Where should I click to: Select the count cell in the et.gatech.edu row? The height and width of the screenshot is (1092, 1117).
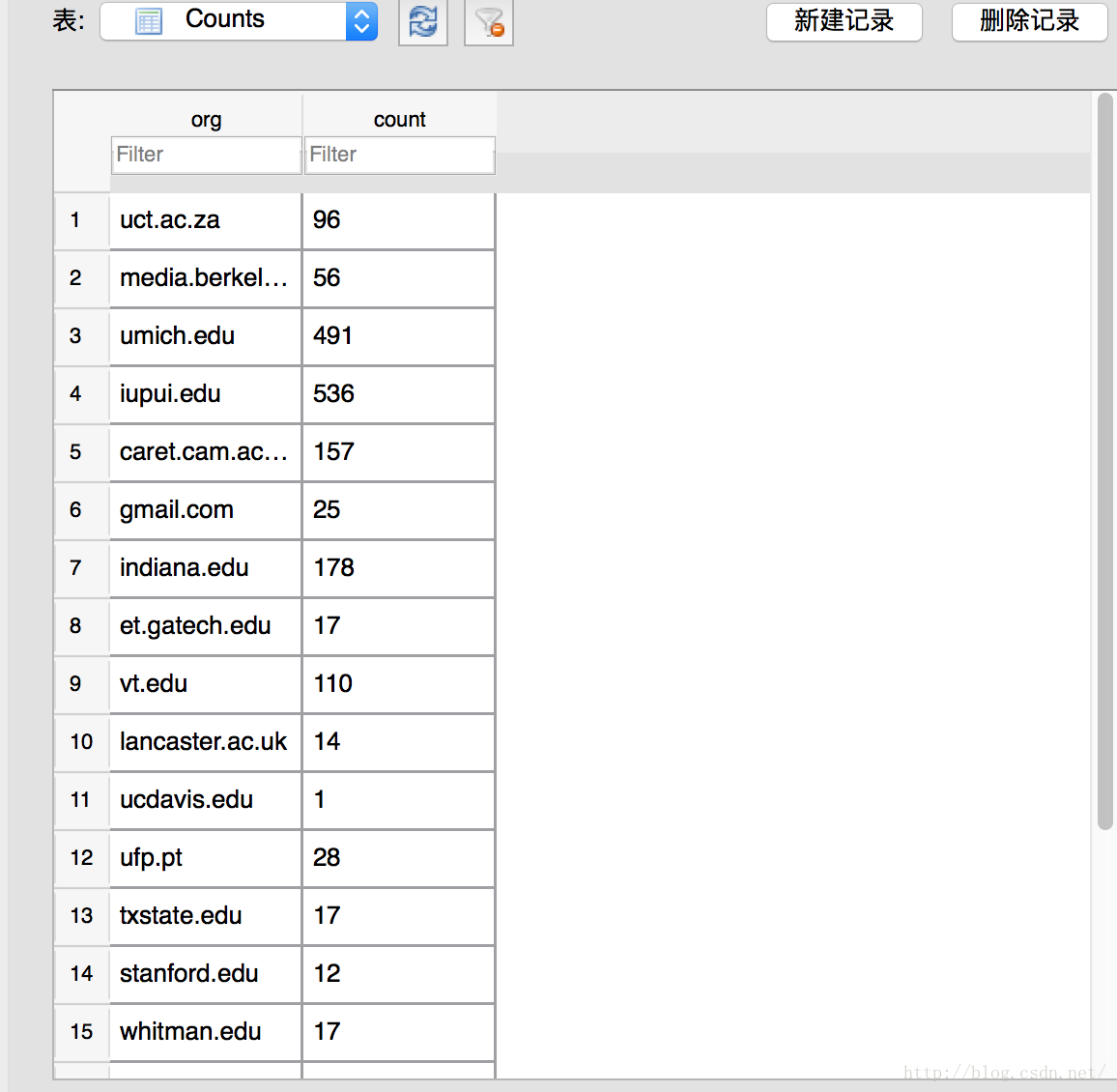399,626
